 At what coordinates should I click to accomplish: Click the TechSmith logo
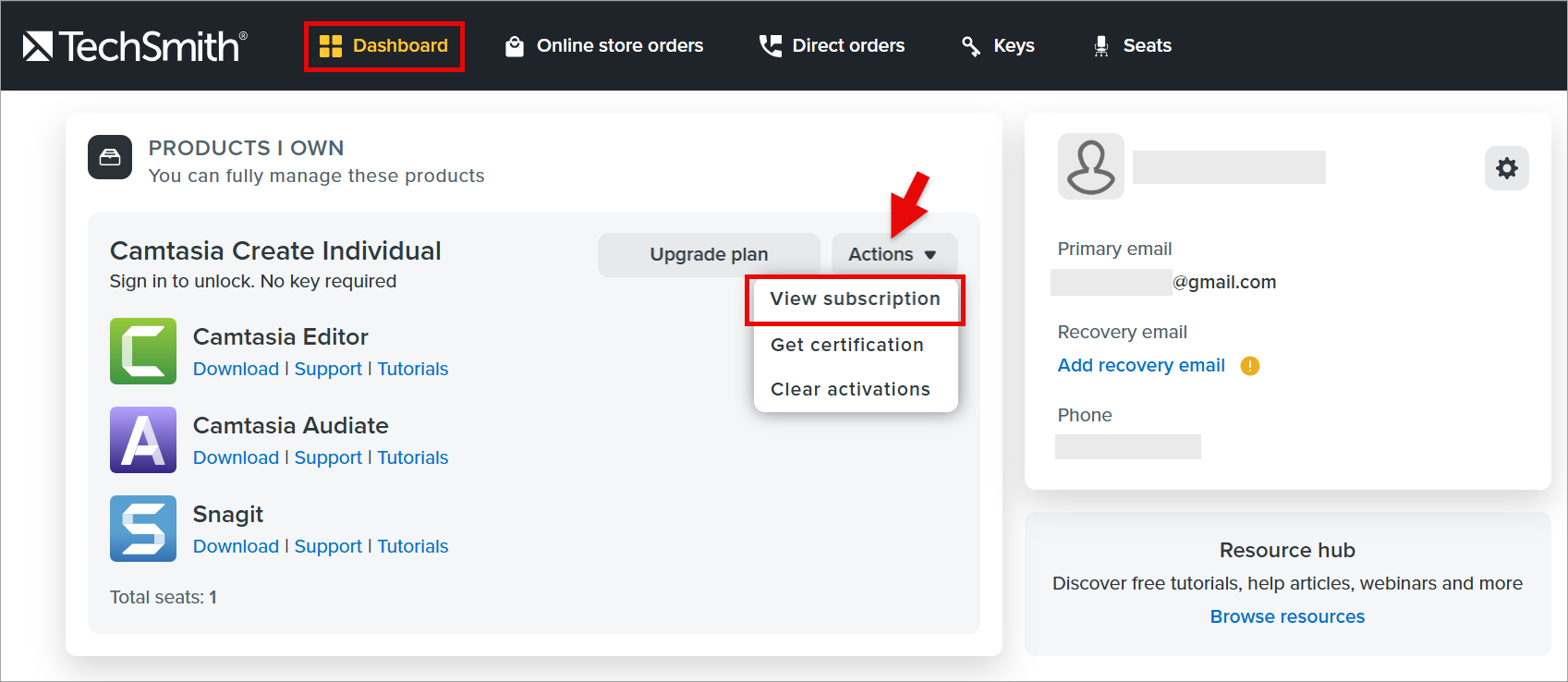click(135, 45)
